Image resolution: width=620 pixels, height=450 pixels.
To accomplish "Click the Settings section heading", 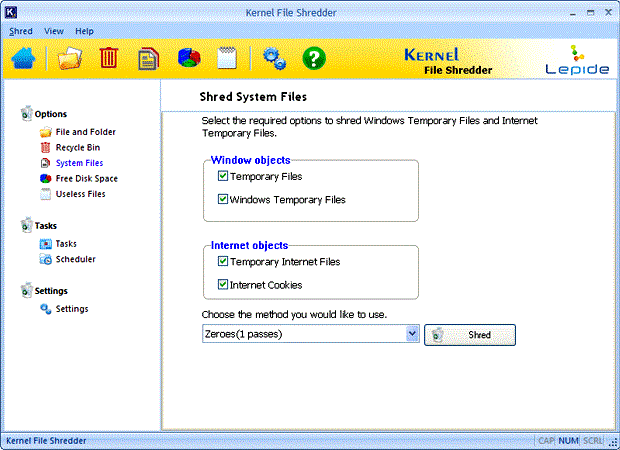I will 51,291.
